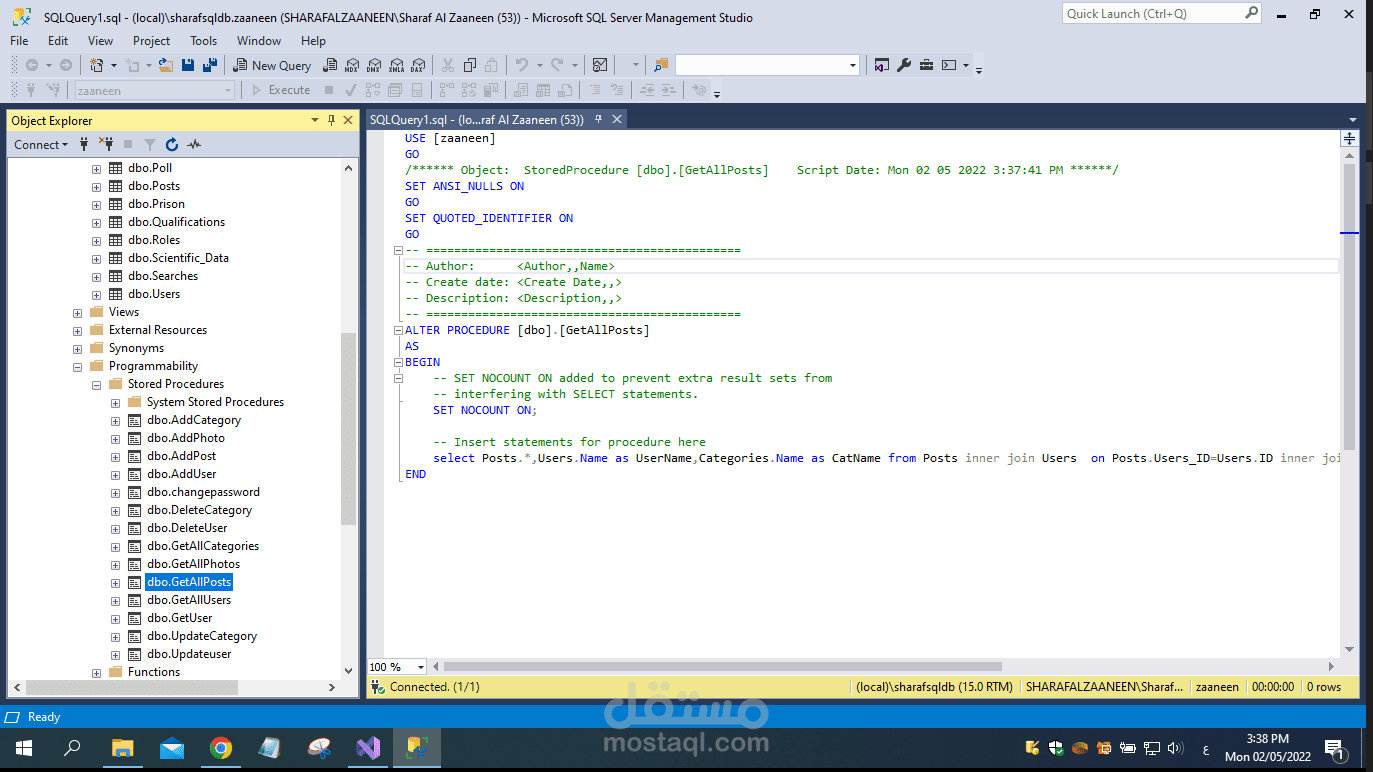This screenshot has width=1373, height=772.
Task: Click the editor horizontal scrollbar
Action: point(723,667)
